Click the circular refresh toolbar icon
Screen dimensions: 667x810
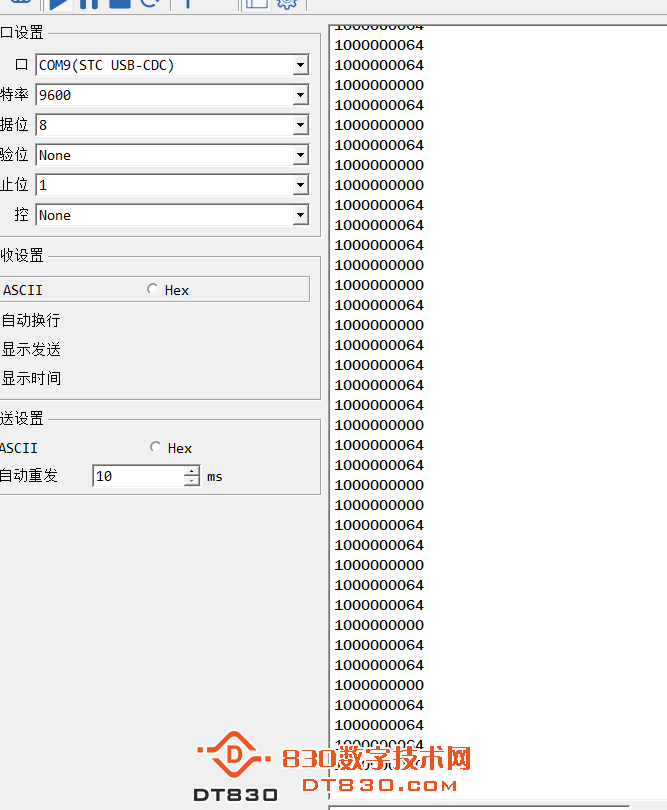[x=150, y=3]
